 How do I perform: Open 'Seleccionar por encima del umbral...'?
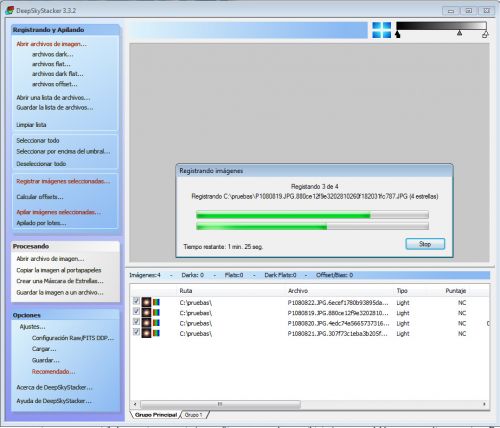[x=63, y=152]
